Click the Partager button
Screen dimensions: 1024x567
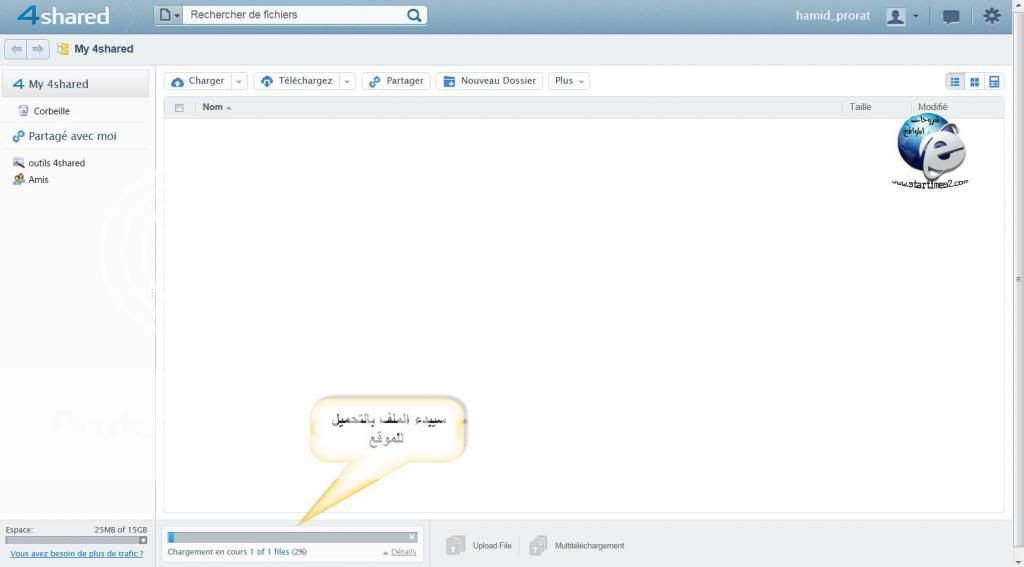point(396,81)
